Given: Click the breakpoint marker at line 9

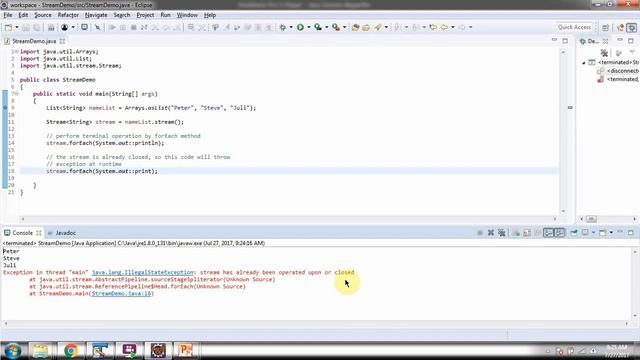Looking at the screenshot, I should pos(5,108).
